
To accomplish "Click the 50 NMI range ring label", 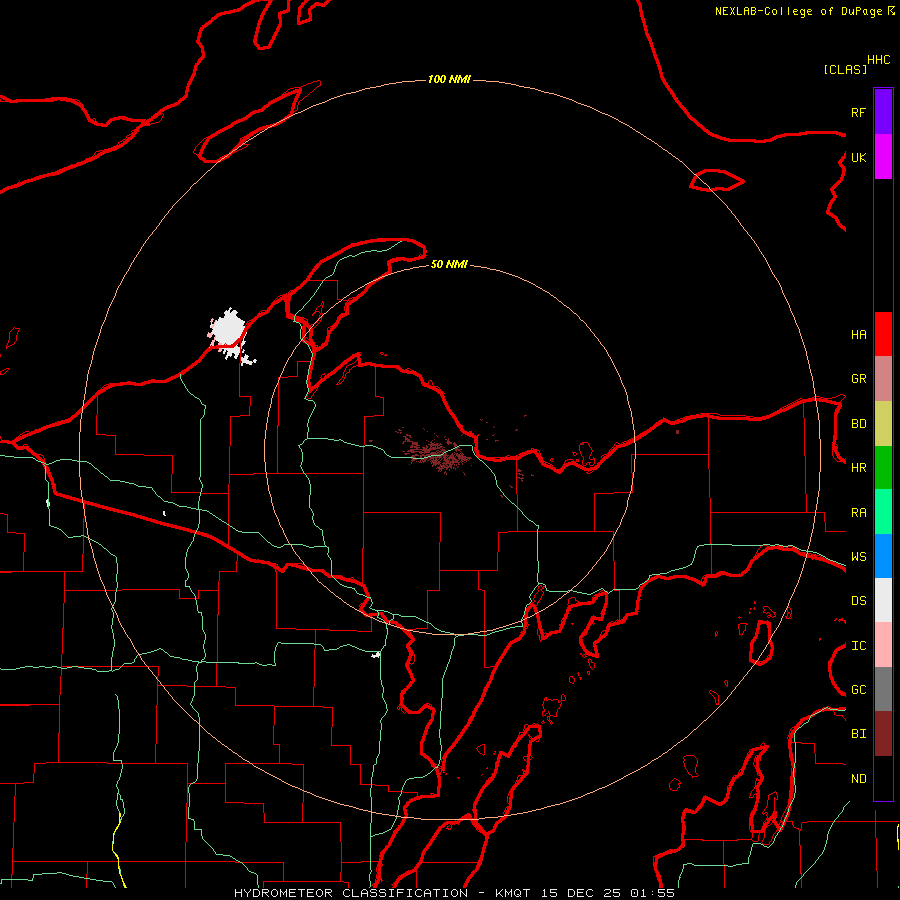I will tap(449, 265).
